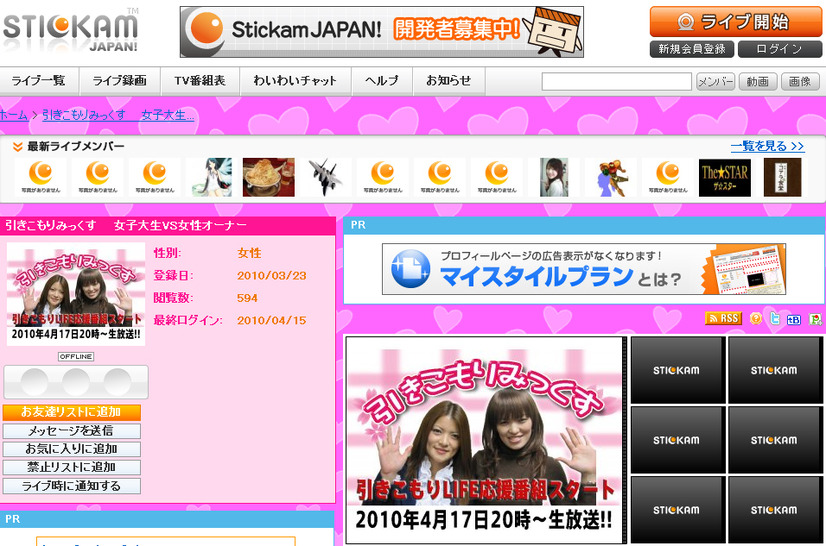Open the default avatar left of woman photo
This screenshot has width=826, height=546.
pyautogui.click(x=497, y=177)
